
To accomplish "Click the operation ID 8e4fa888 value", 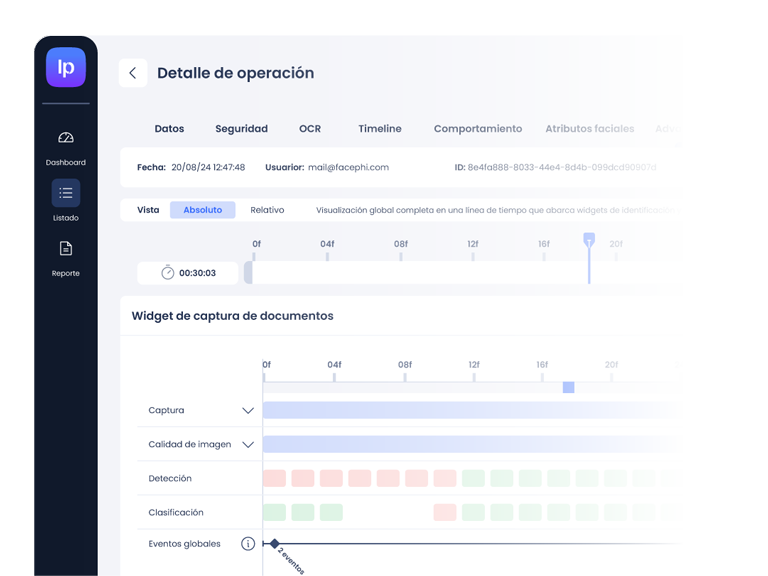I will 562,167.
